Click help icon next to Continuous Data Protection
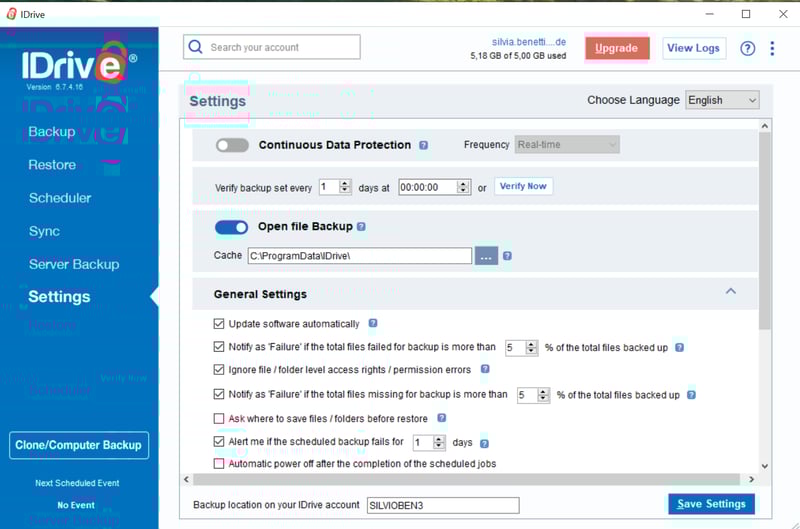 (x=423, y=145)
